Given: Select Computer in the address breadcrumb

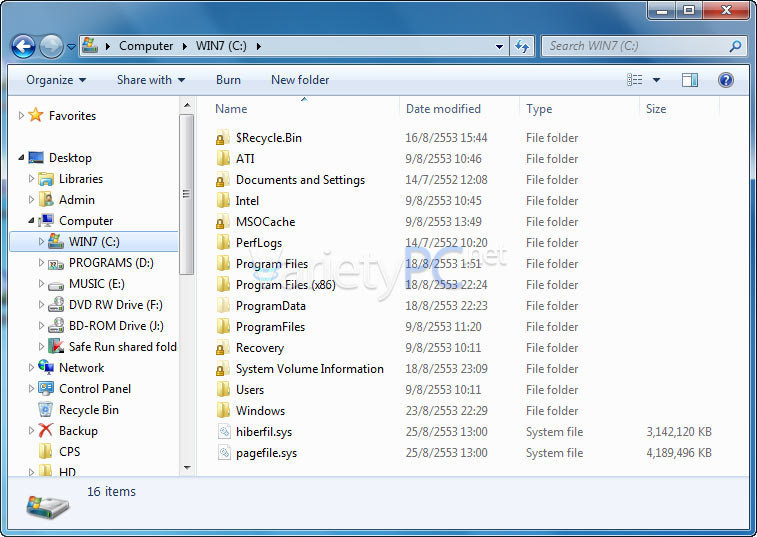Looking at the screenshot, I should point(146,46).
